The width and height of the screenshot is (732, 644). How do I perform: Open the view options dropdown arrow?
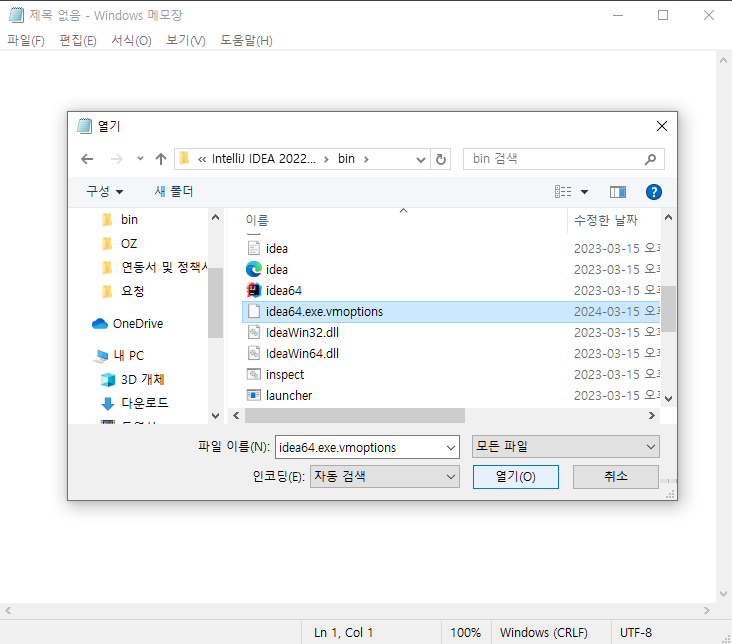click(x=584, y=192)
